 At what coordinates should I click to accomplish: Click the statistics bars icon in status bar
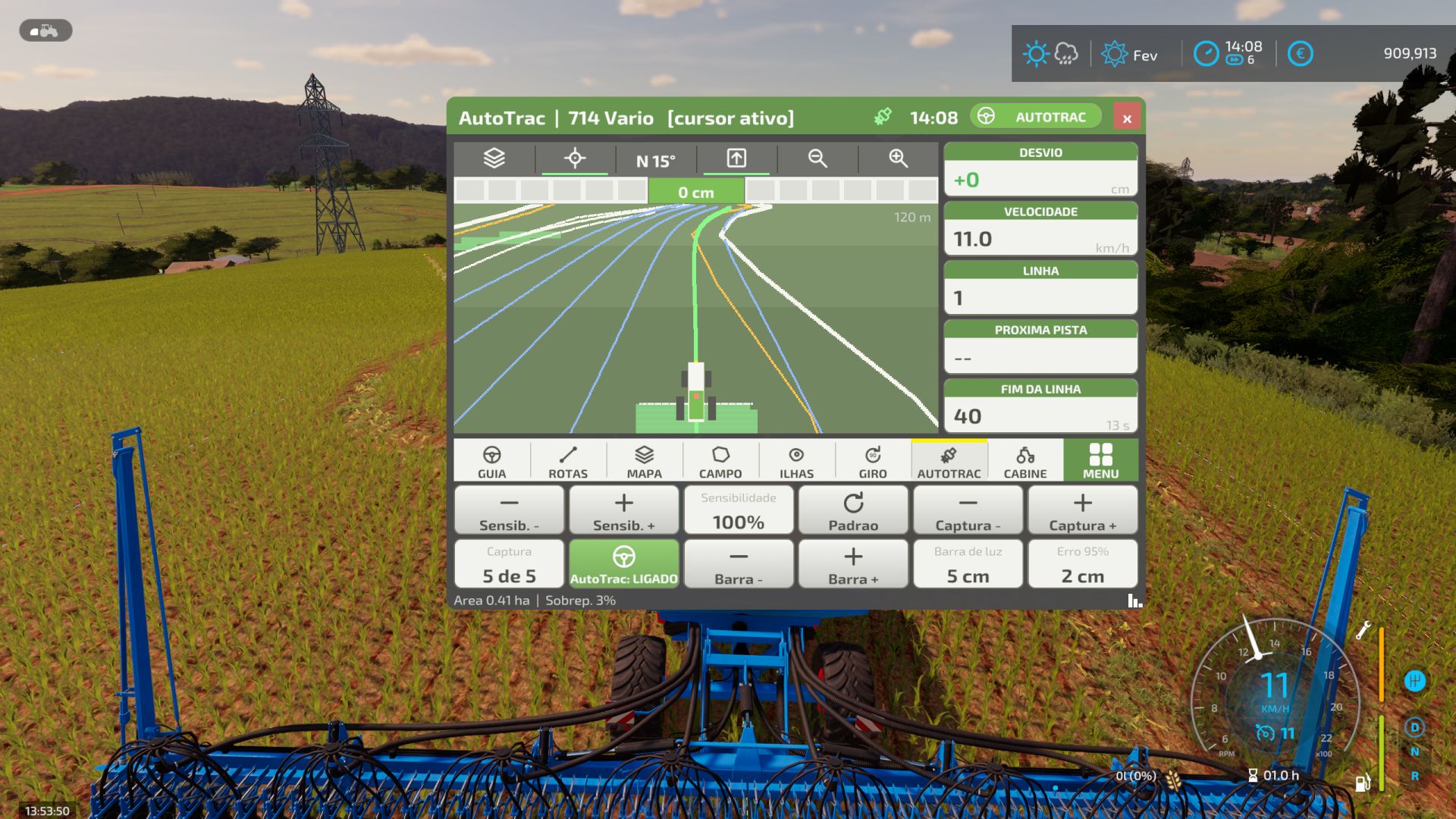click(1134, 601)
